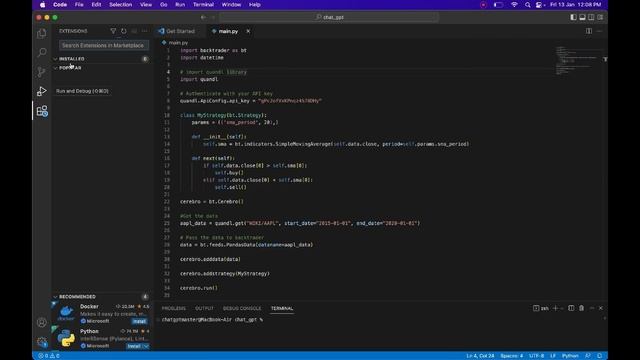Open the Terminal menu in menu bar

[203, 4]
